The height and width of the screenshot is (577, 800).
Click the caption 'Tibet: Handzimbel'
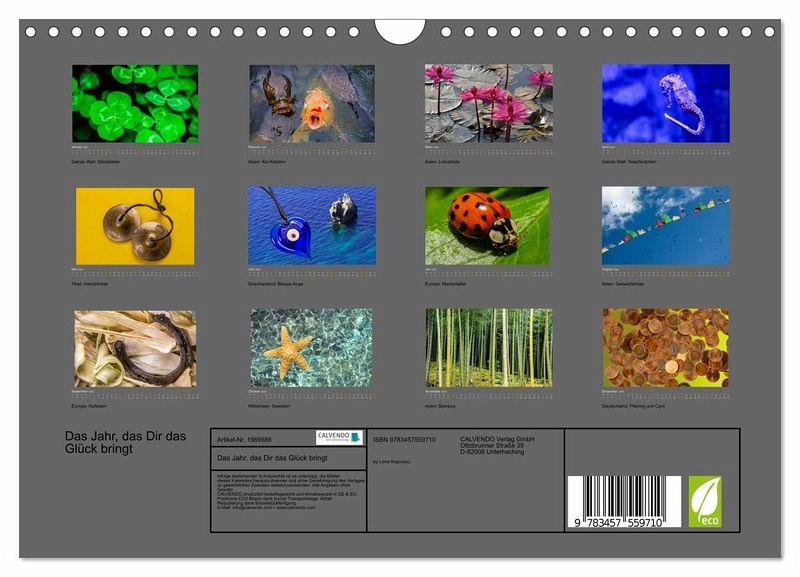tap(90, 284)
